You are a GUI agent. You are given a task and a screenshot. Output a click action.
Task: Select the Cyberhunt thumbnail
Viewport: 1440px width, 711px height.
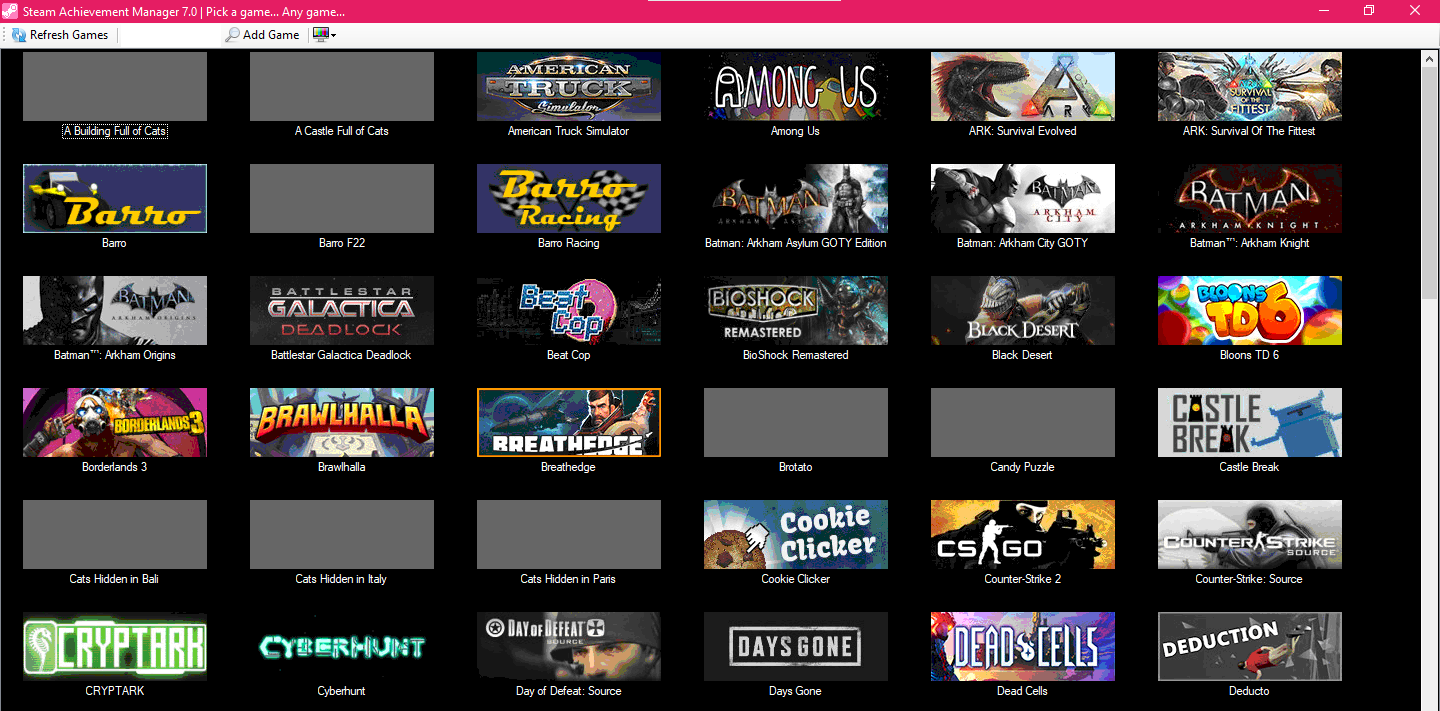(342, 647)
